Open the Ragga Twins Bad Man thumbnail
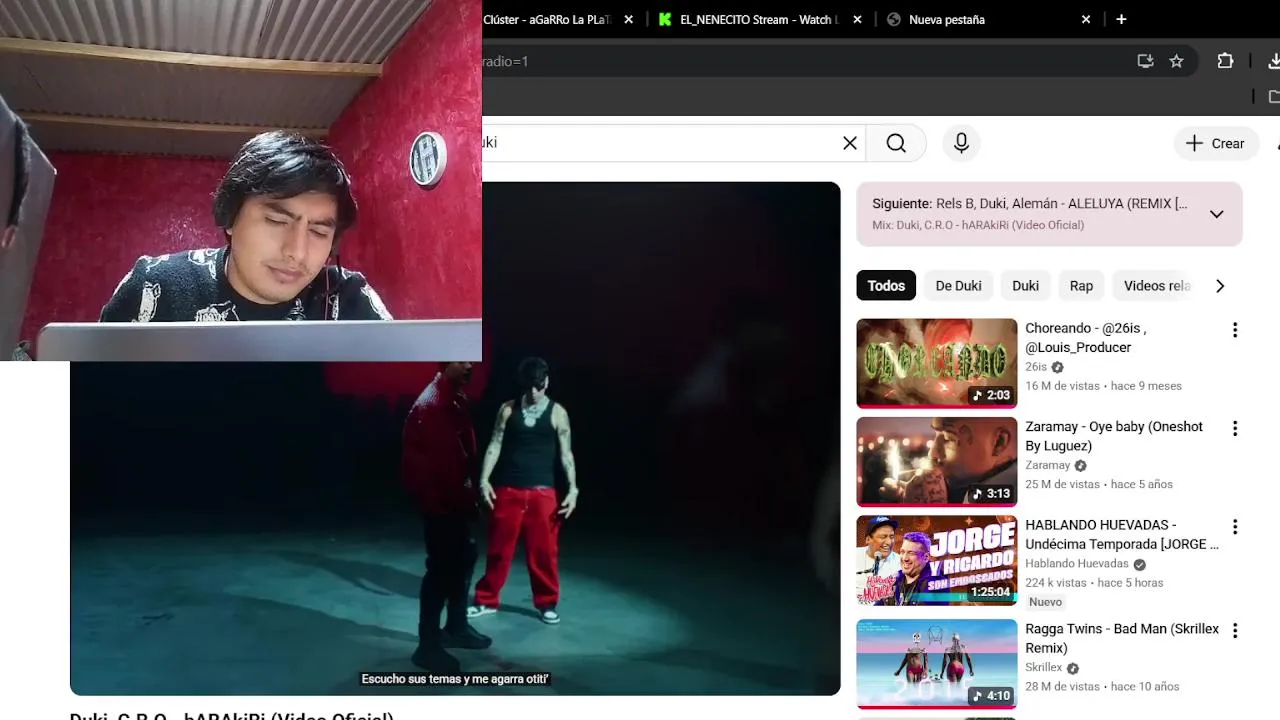Image resolution: width=1280 pixels, height=720 pixels. coord(936,664)
